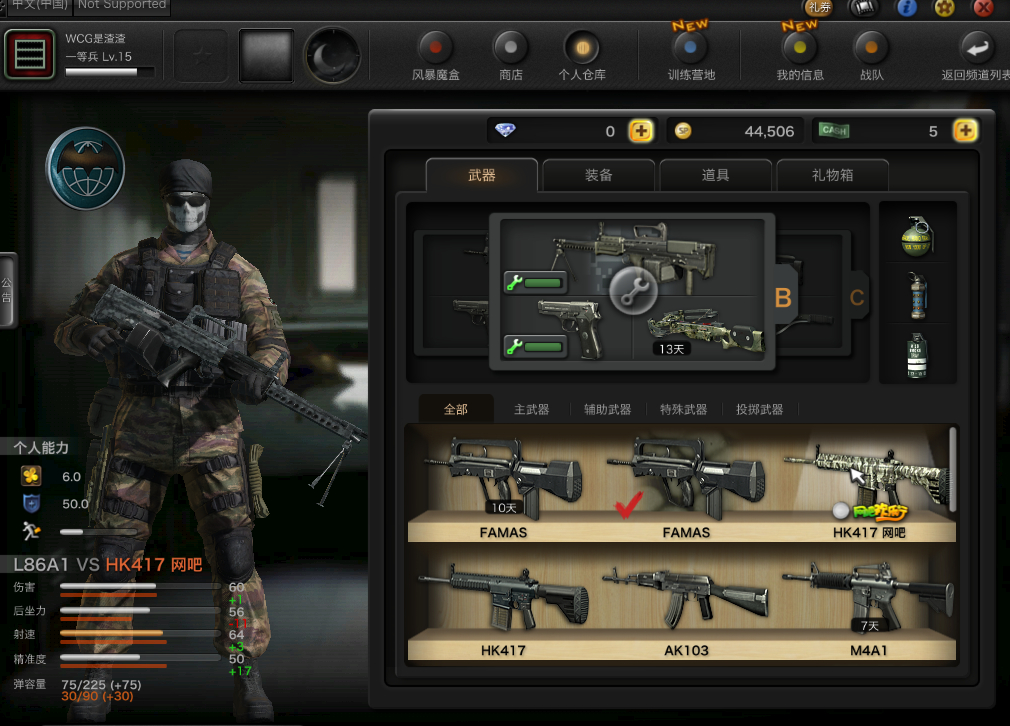
Task: Click the empty star slot in top bar
Action: click(202, 55)
